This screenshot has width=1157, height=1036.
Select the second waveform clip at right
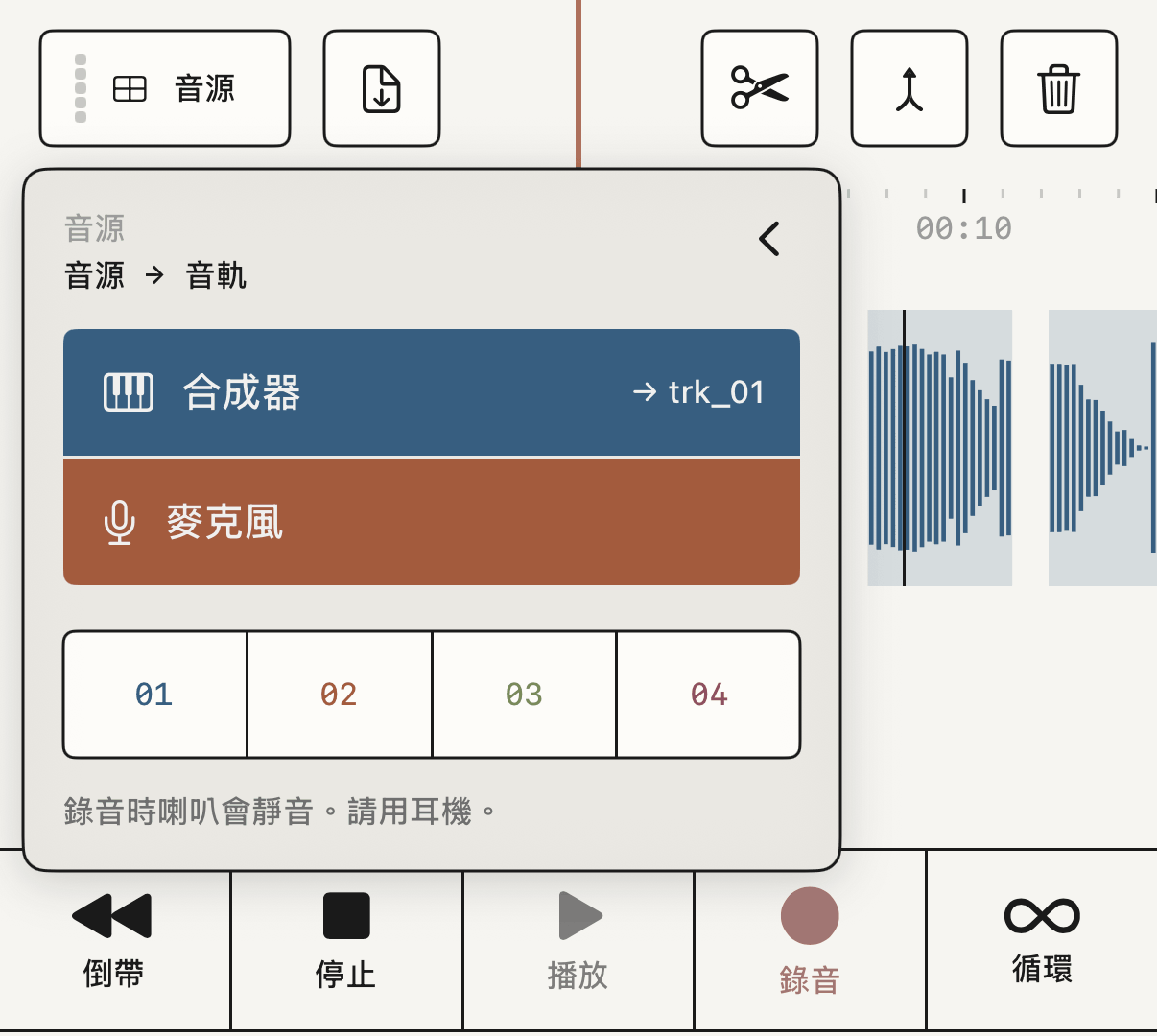click(x=1102, y=448)
